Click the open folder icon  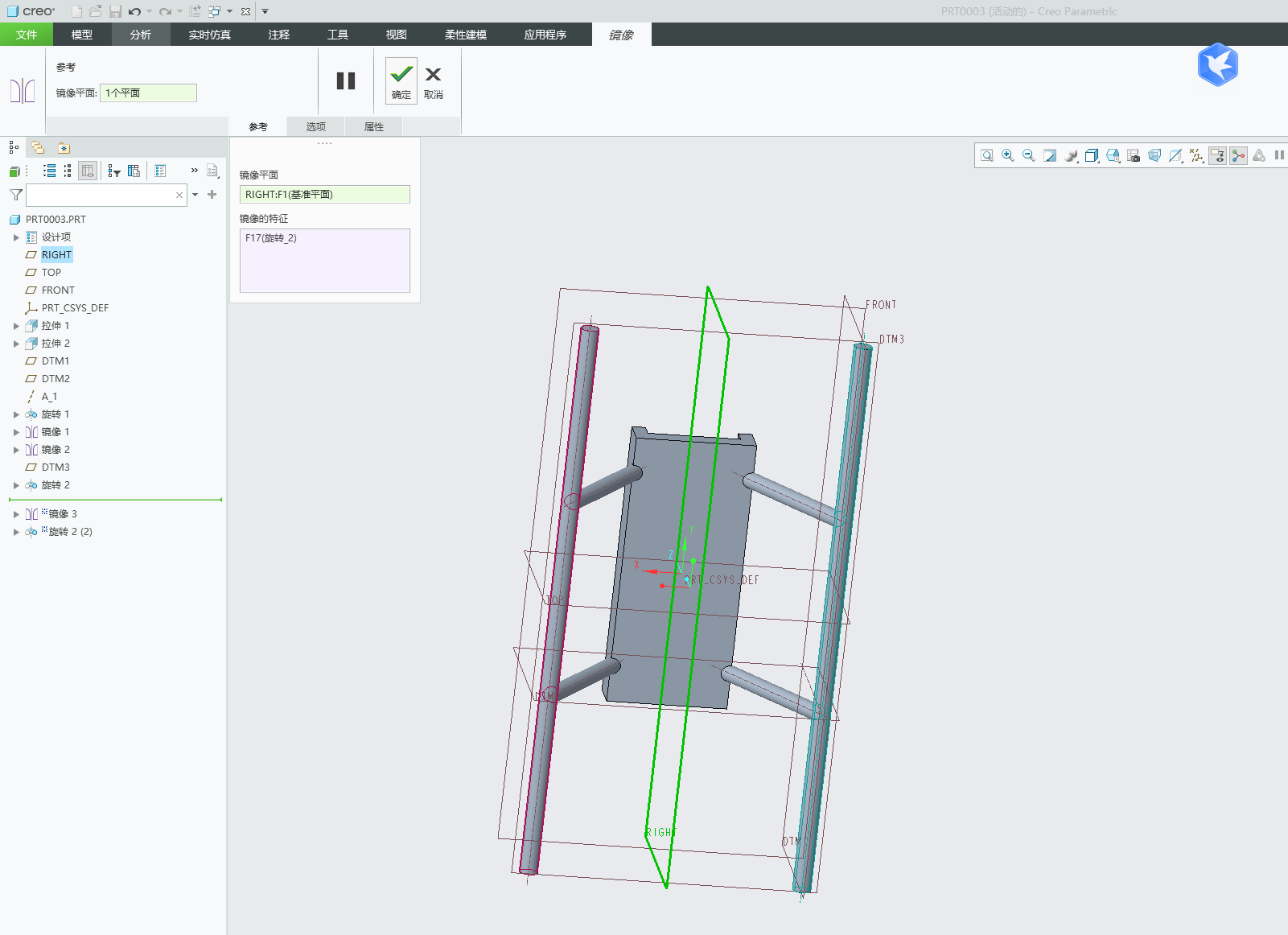[x=96, y=11]
